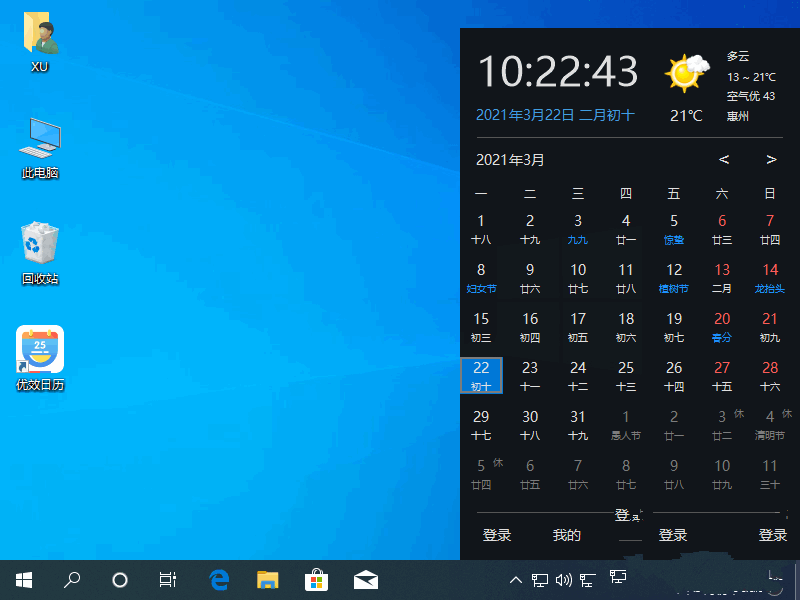The height and width of the screenshot is (600, 800).
Task: Select March 10 廿七
Action: (x=578, y=278)
